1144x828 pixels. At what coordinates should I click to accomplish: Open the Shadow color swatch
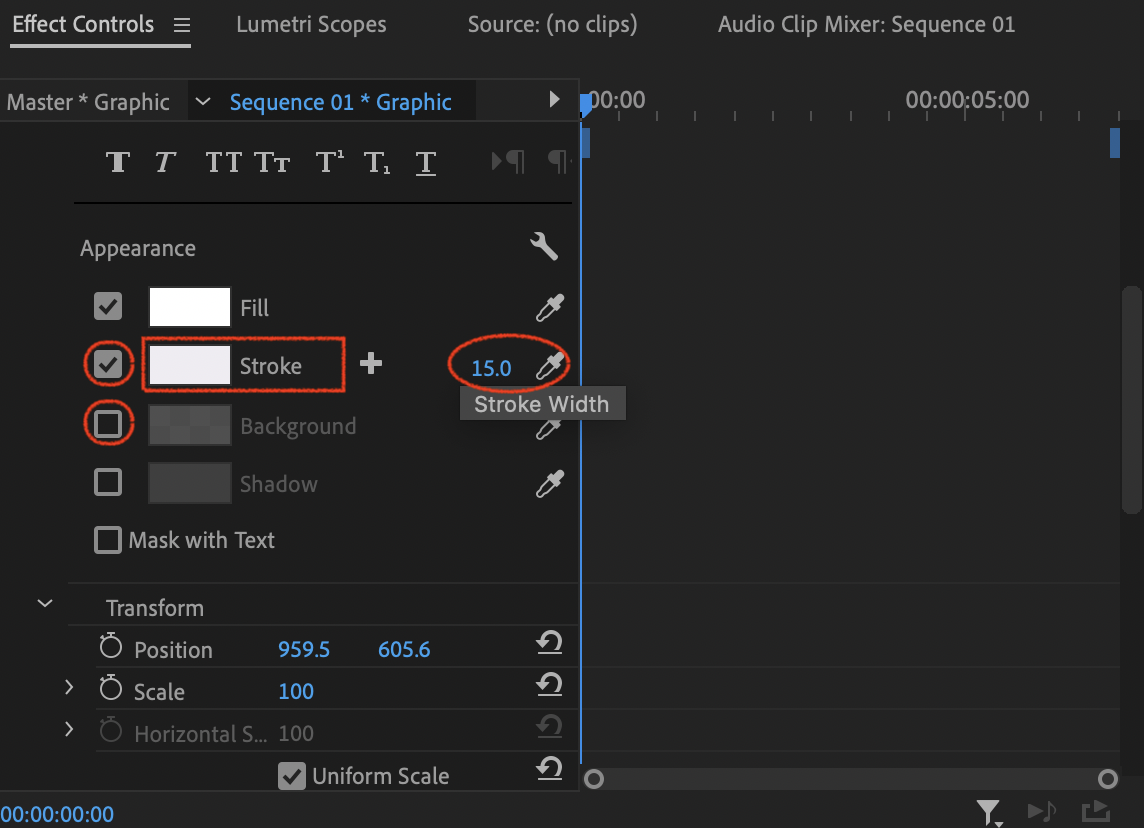190,483
